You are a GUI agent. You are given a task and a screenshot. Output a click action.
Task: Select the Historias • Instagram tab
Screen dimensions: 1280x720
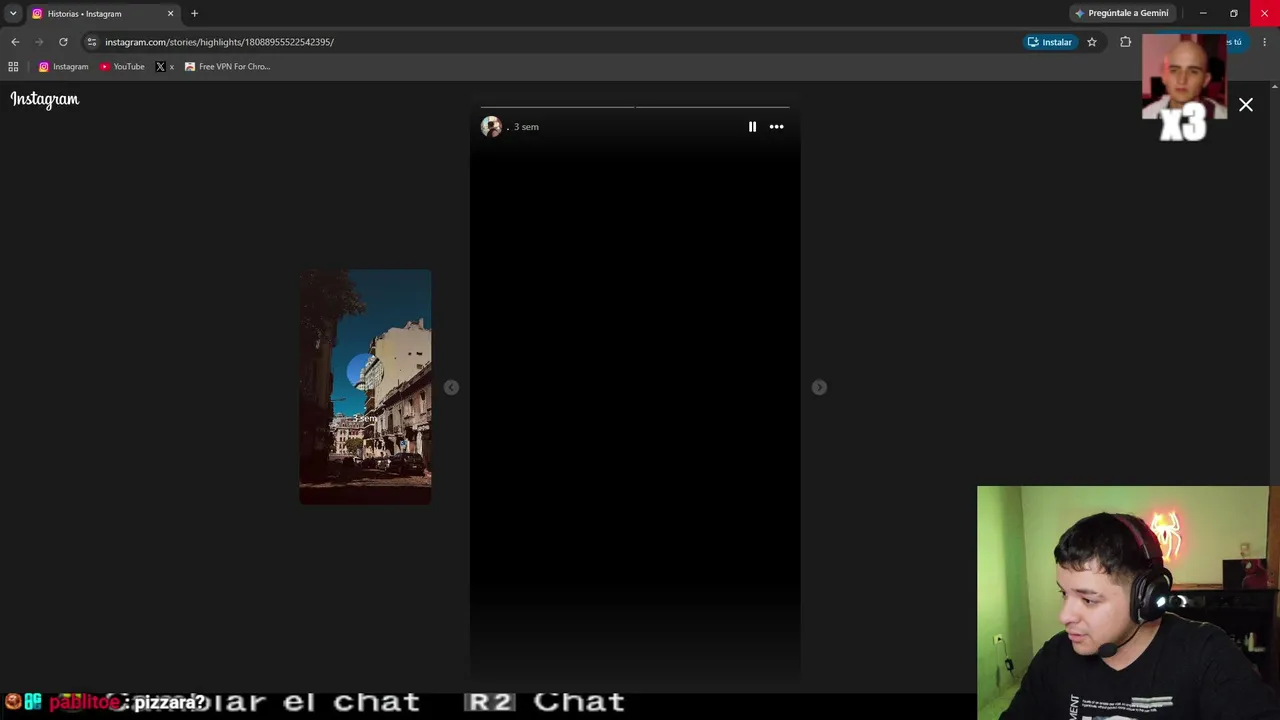tap(104, 14)
